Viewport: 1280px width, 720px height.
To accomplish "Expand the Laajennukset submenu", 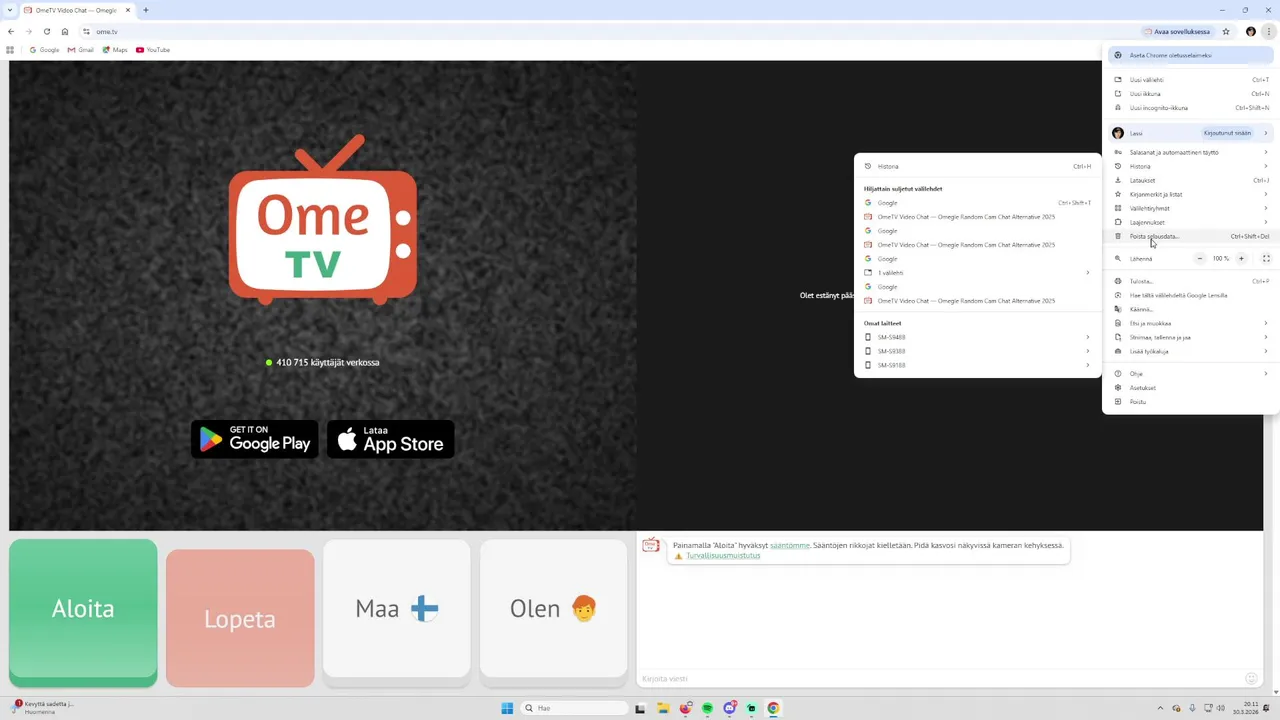I will pyautogui.click(x=1190, y=222).
